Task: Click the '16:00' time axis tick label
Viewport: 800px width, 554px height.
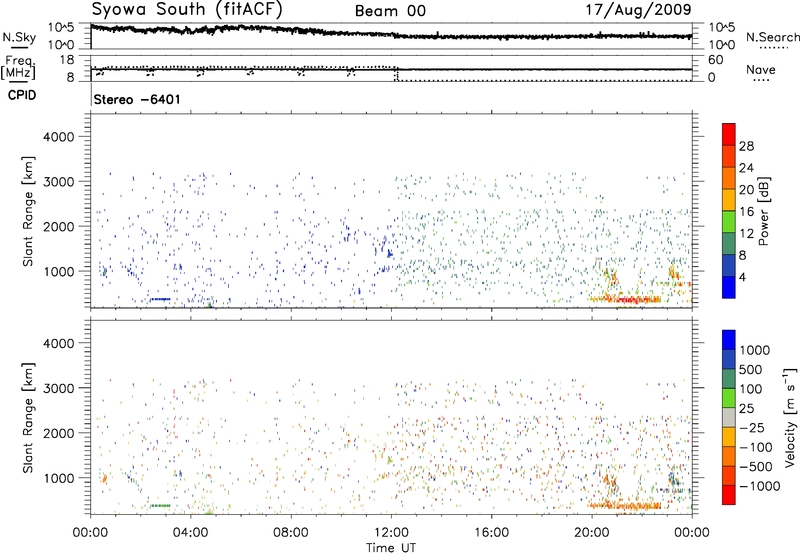Action: click(491, 533)
